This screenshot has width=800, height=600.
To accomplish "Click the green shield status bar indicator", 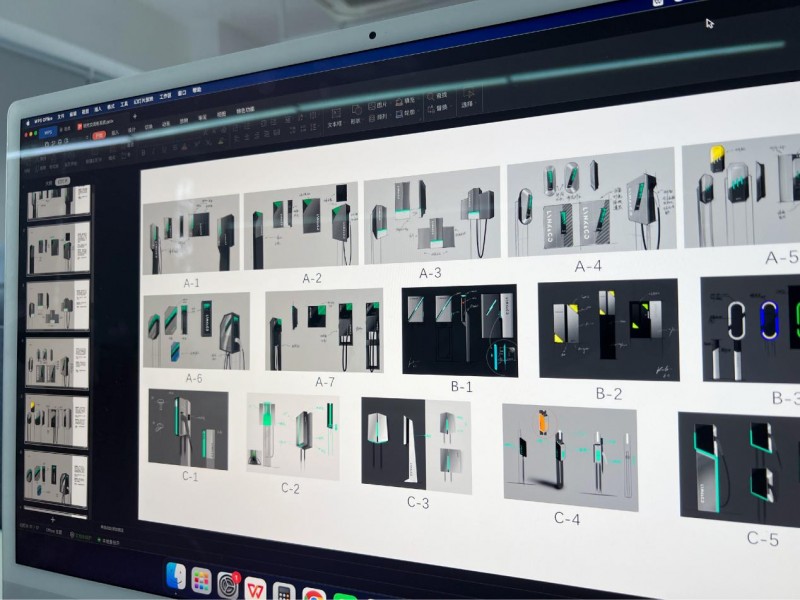I will tap(81, 536).
